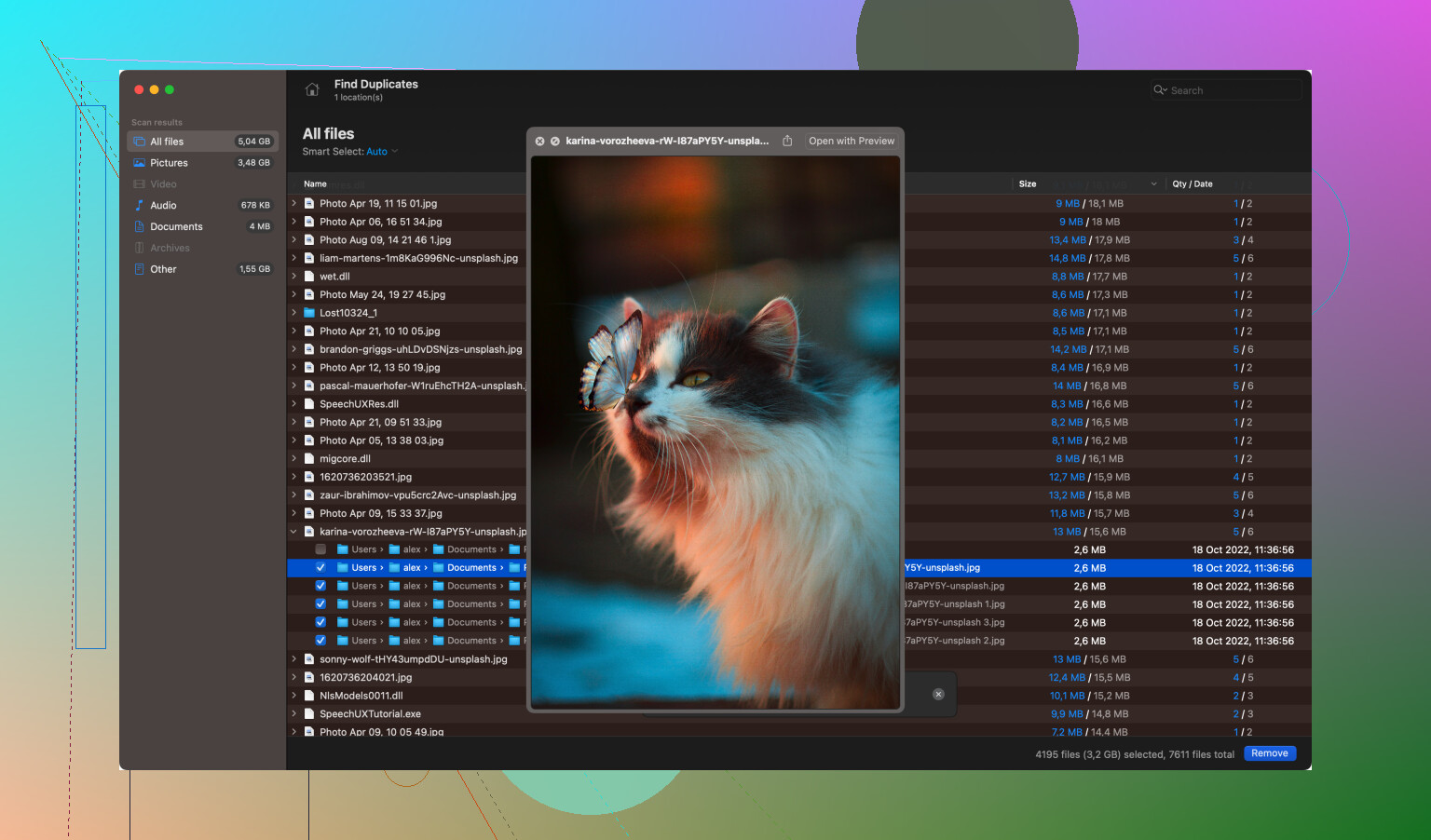Click the image file icon of 1620736203521.jpg
Image resolution: width=1431 pixels, height=840 pixels.
[309, 477]
